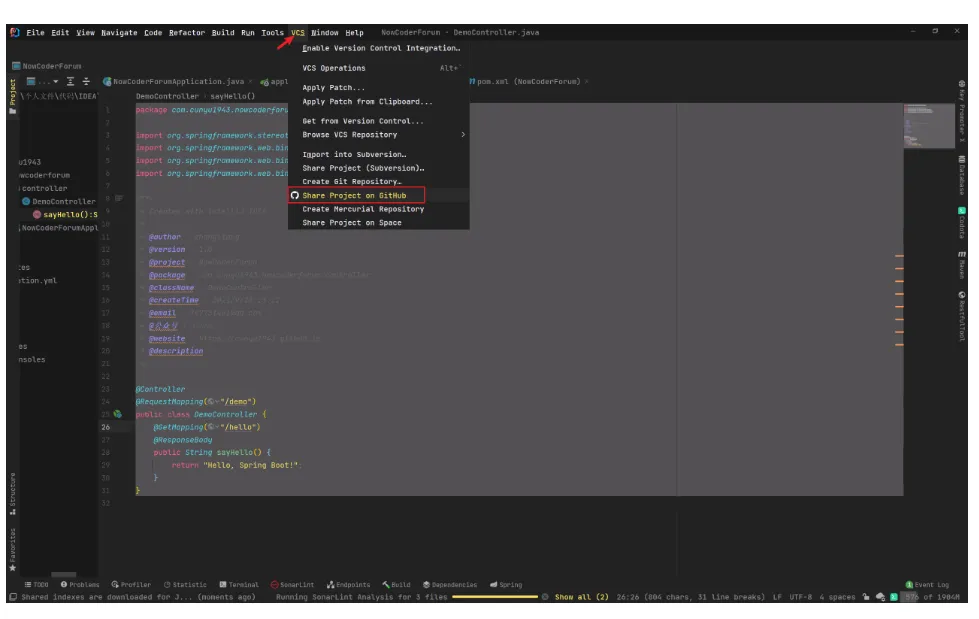
Task: Expand Browse VCS Repository submenu
Action: click(378, 134)
